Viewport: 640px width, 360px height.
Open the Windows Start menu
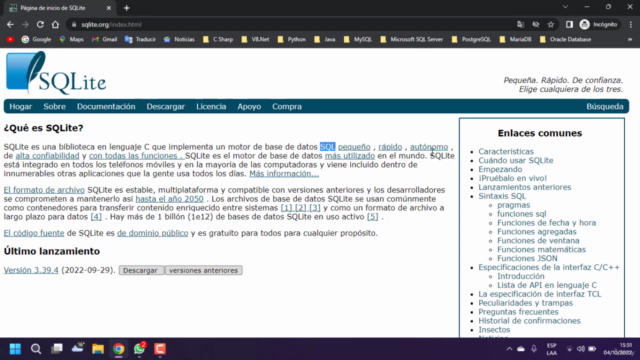tap(15, 349)
